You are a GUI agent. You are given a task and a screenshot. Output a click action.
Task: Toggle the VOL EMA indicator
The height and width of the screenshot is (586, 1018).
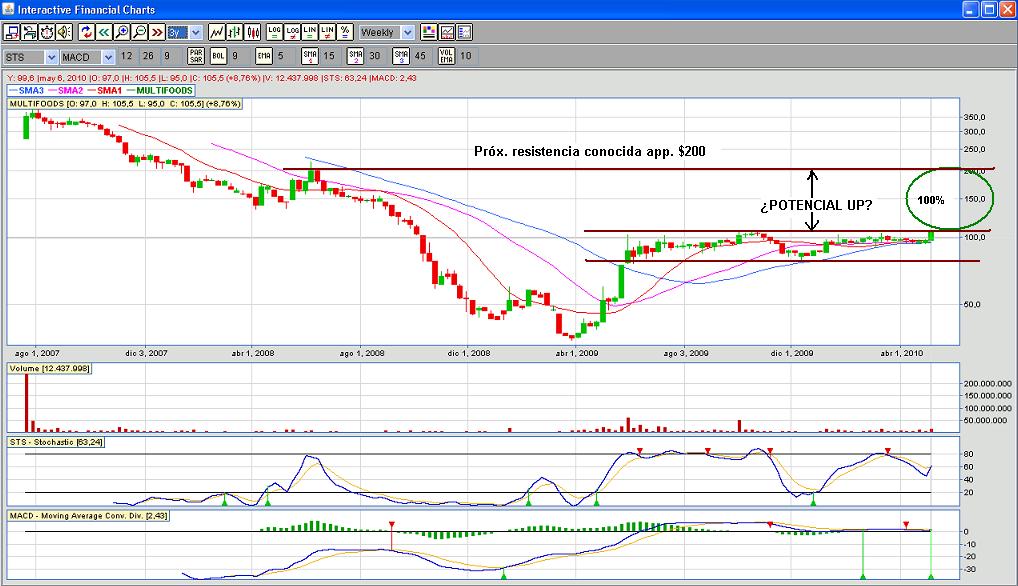coord(447,56)
